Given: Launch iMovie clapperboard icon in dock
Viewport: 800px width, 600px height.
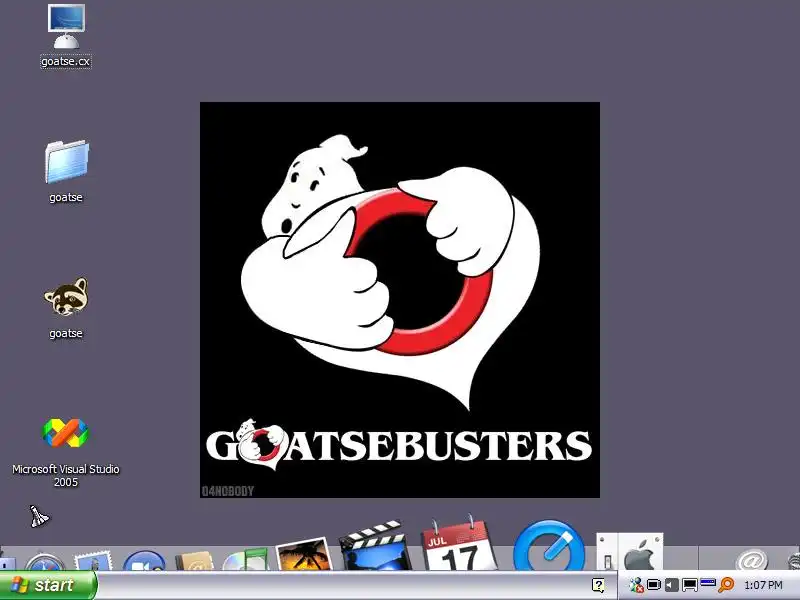Looking at the screenshot, I should pos(374,545).
